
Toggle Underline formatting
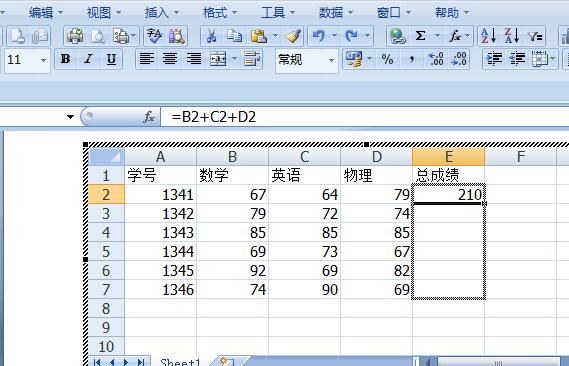pos(111,59)
